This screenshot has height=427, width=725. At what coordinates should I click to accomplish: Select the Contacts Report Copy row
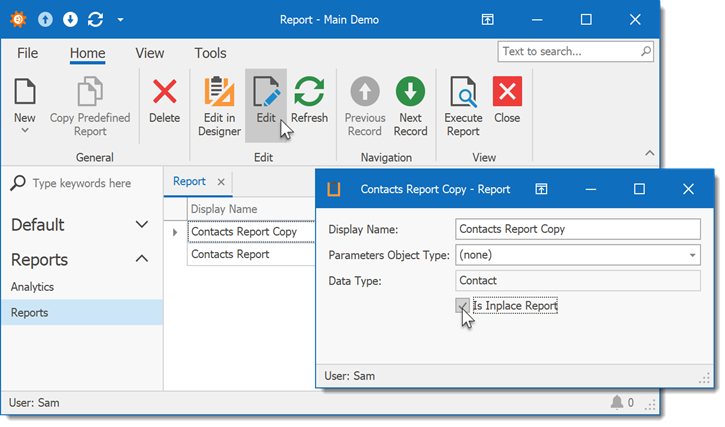point(251,231)
